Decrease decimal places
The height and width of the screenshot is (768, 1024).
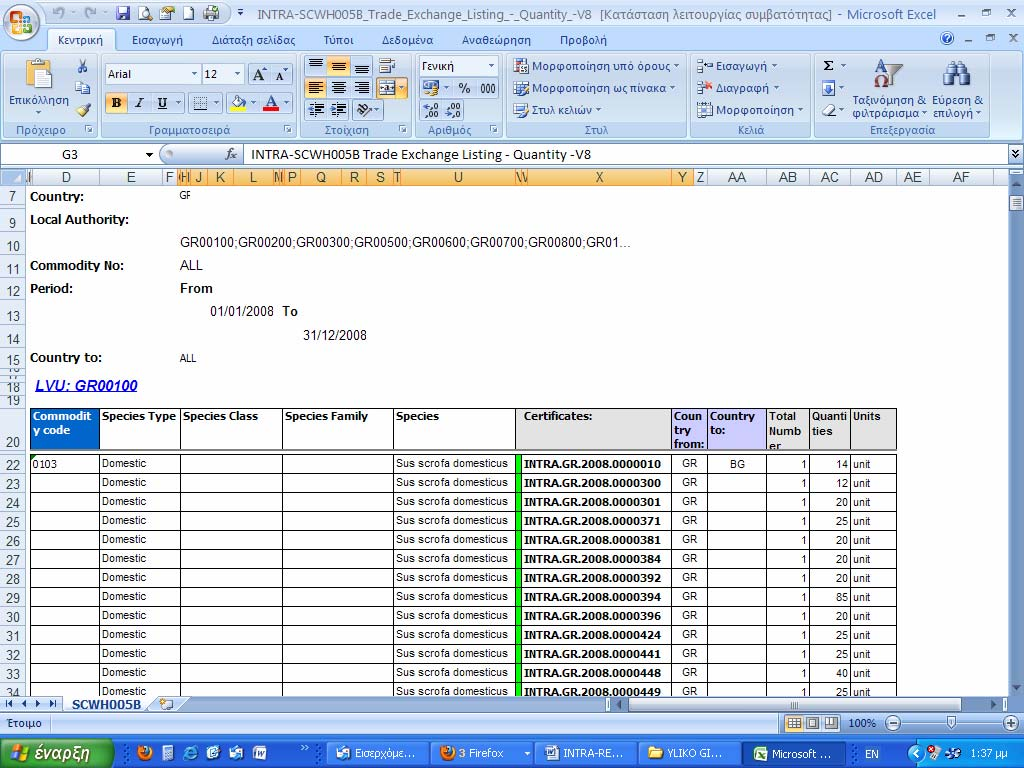click(454, 110)
